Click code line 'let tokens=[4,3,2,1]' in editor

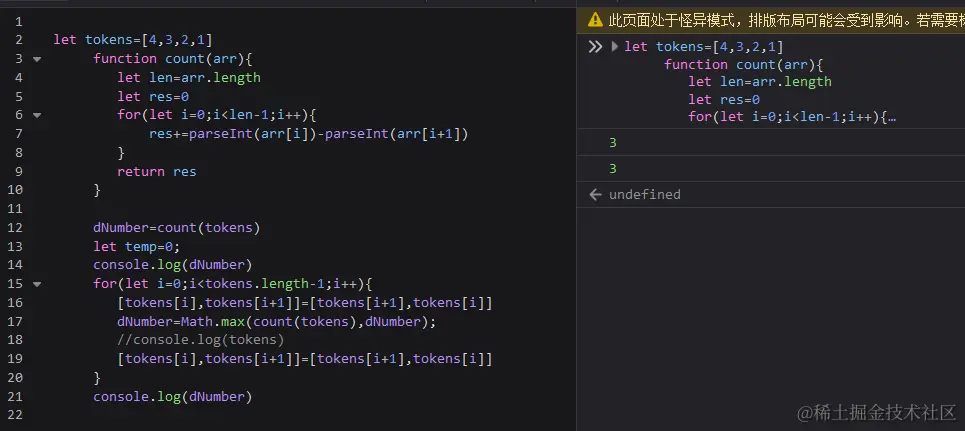133,40
